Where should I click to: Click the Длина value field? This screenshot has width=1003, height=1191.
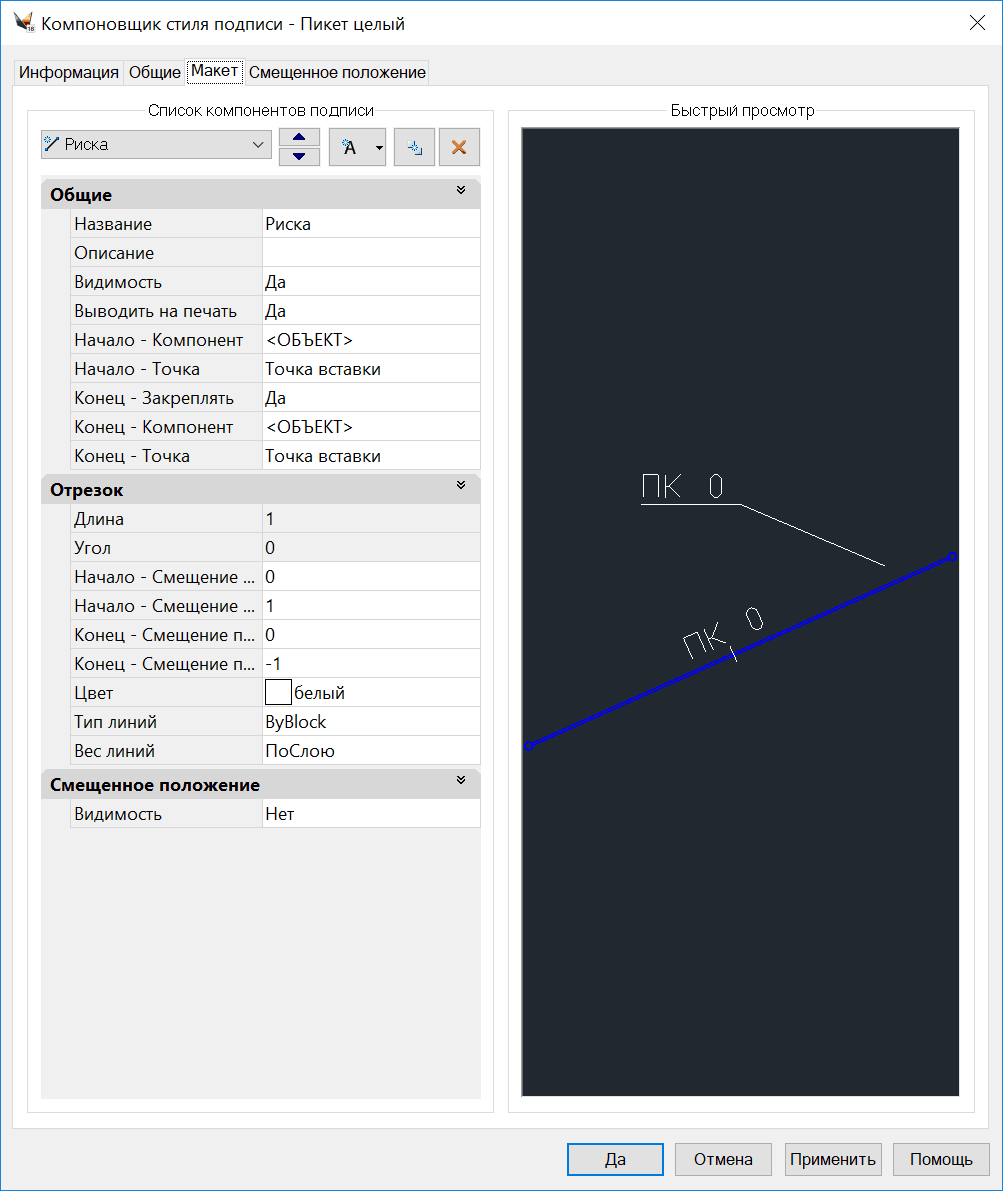tap(370, 519)
